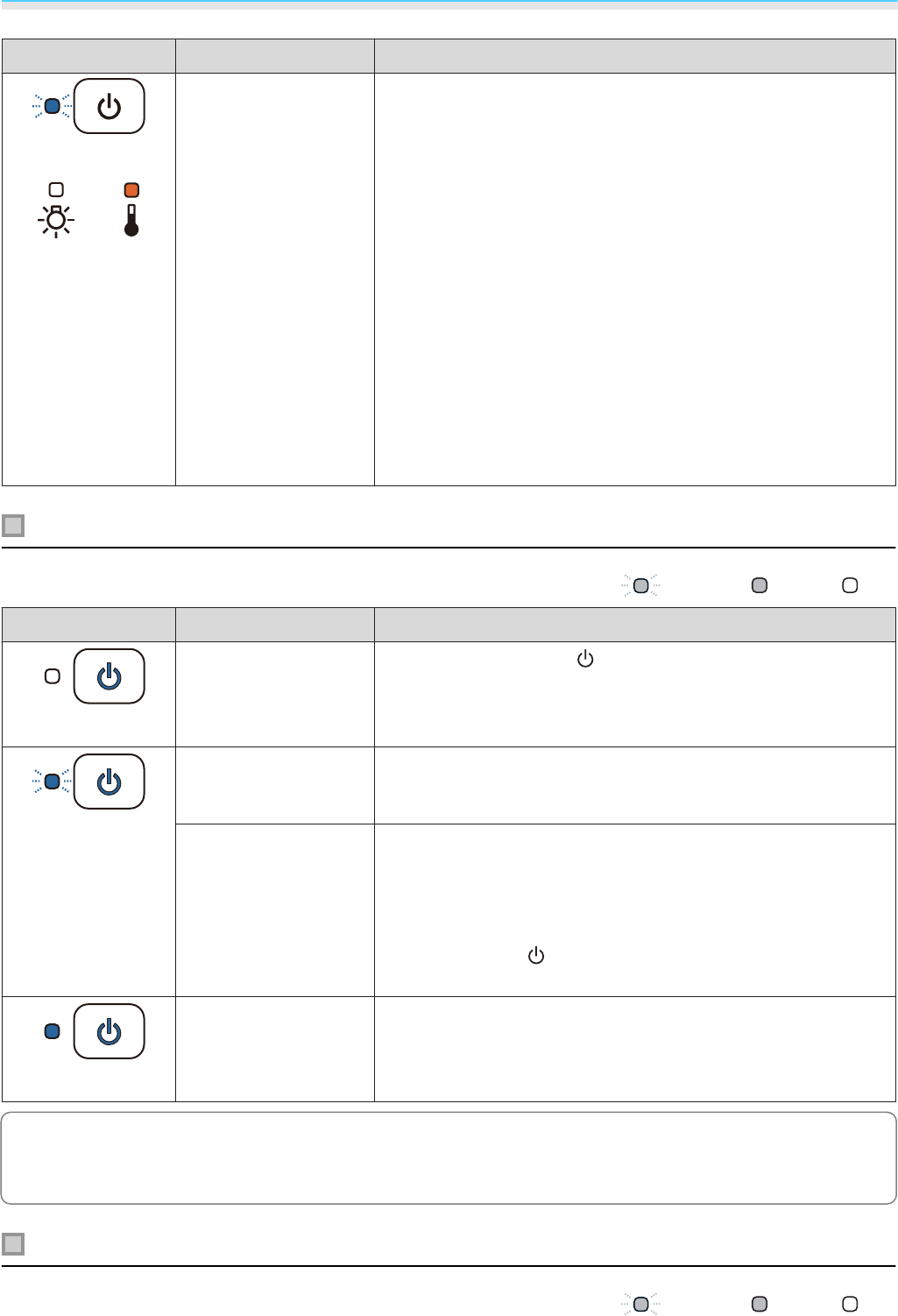Click the lit grey indicator in the legend above the second table
The width and height of the screenshot is (898, 1316).
pyautogui.click(x=760, y=585)
